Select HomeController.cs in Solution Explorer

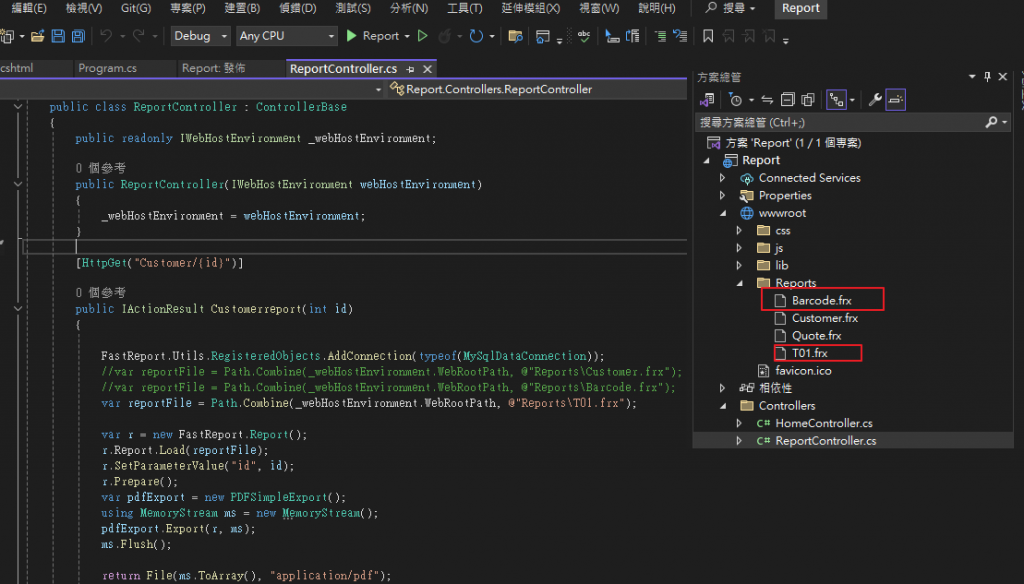coord(823,423)
